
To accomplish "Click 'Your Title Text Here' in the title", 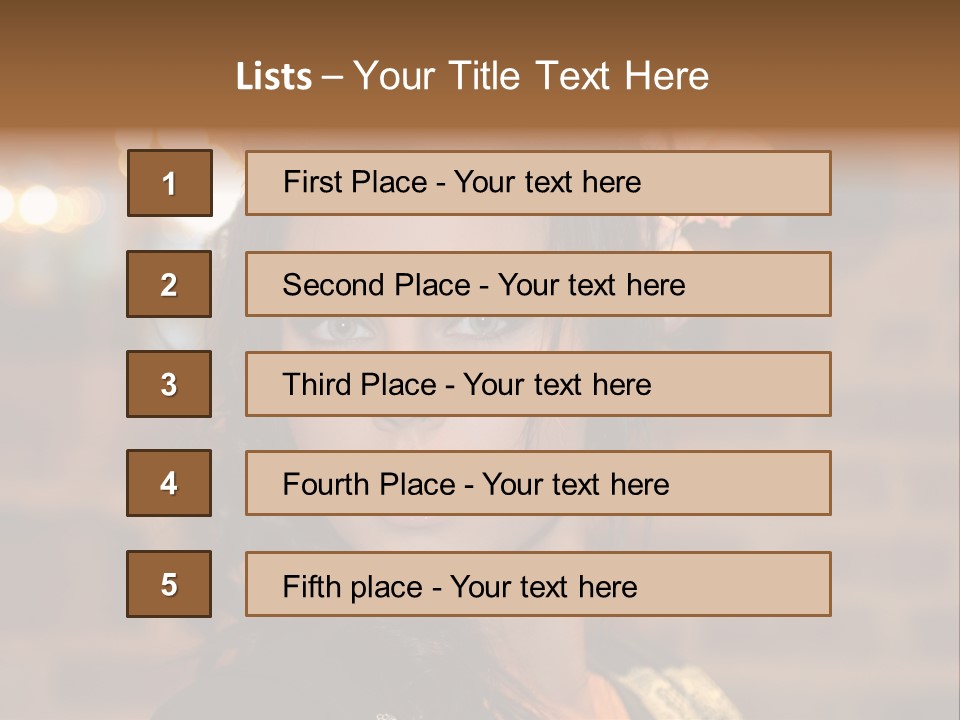I will [531, 76].
